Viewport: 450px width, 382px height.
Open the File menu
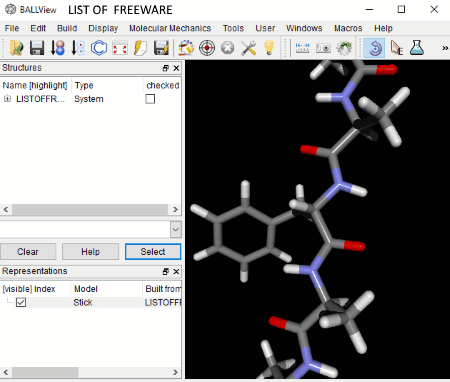[x=12, y=28]
